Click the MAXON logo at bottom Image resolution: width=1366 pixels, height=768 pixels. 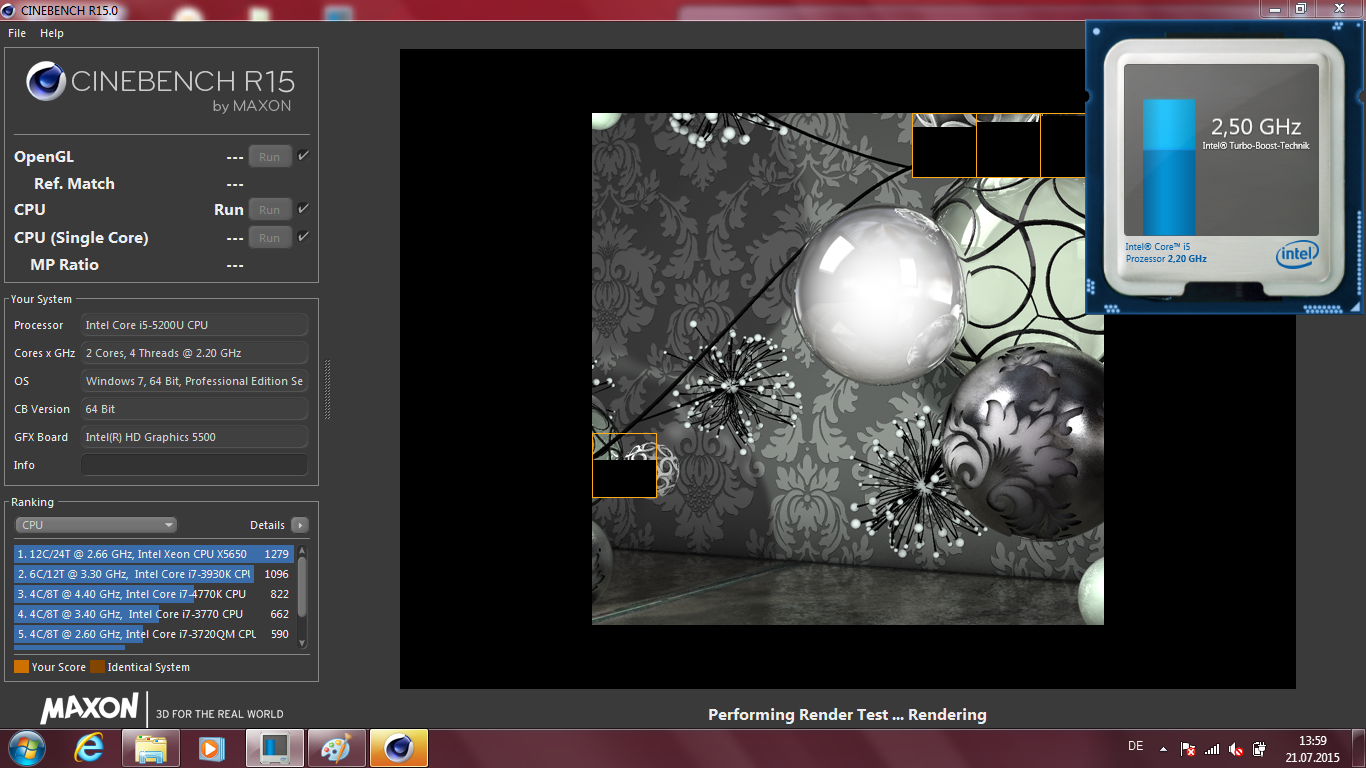pos(90,708)
